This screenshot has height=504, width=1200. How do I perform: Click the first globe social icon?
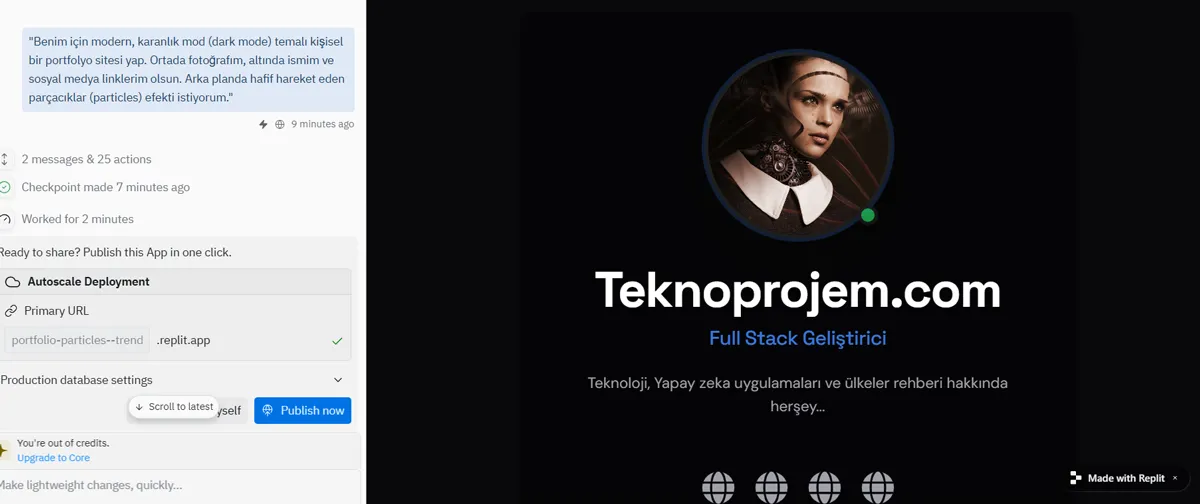[x=718, y=488]
